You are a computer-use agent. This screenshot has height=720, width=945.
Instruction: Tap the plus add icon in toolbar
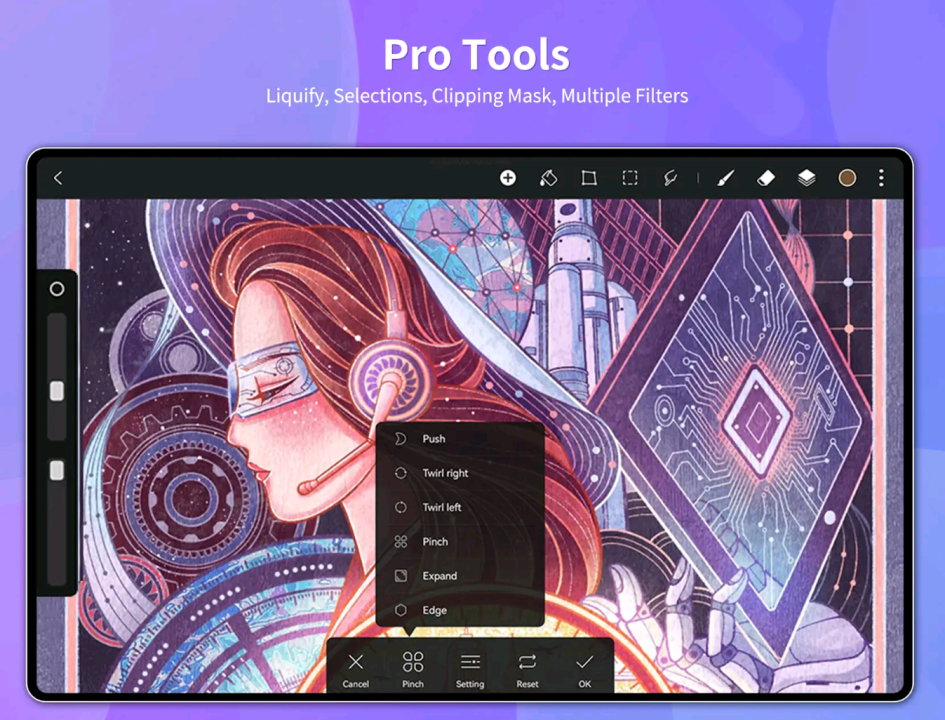pyautogui.click(x=508, y=178)
